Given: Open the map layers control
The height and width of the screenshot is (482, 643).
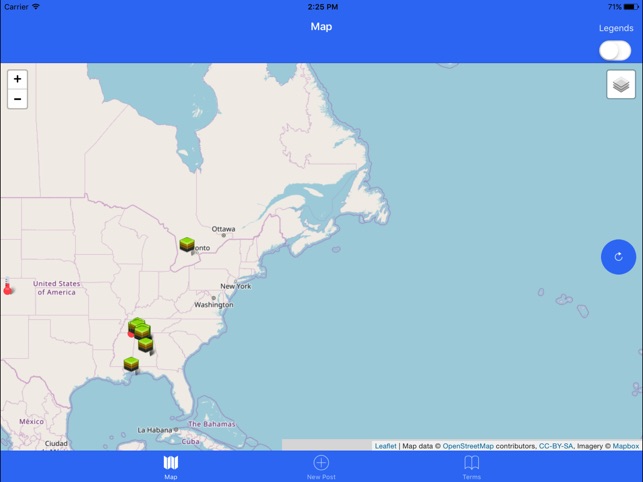Looking at the screenshot, I should coord(621,85).
